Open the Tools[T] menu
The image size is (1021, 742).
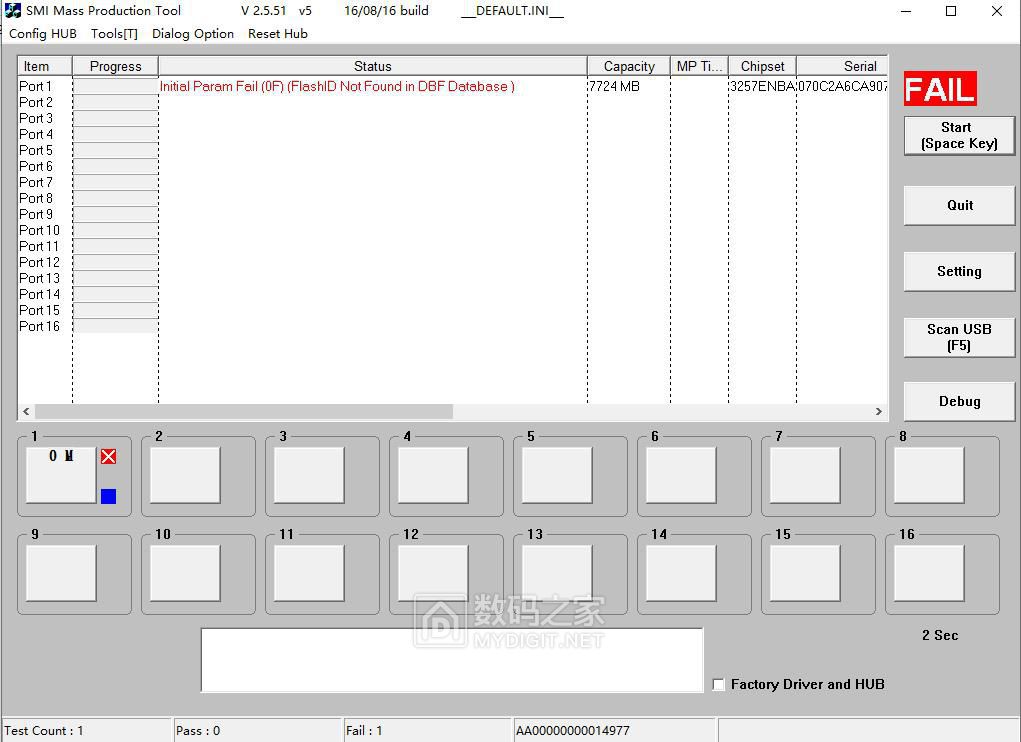(x=114, y=34)
